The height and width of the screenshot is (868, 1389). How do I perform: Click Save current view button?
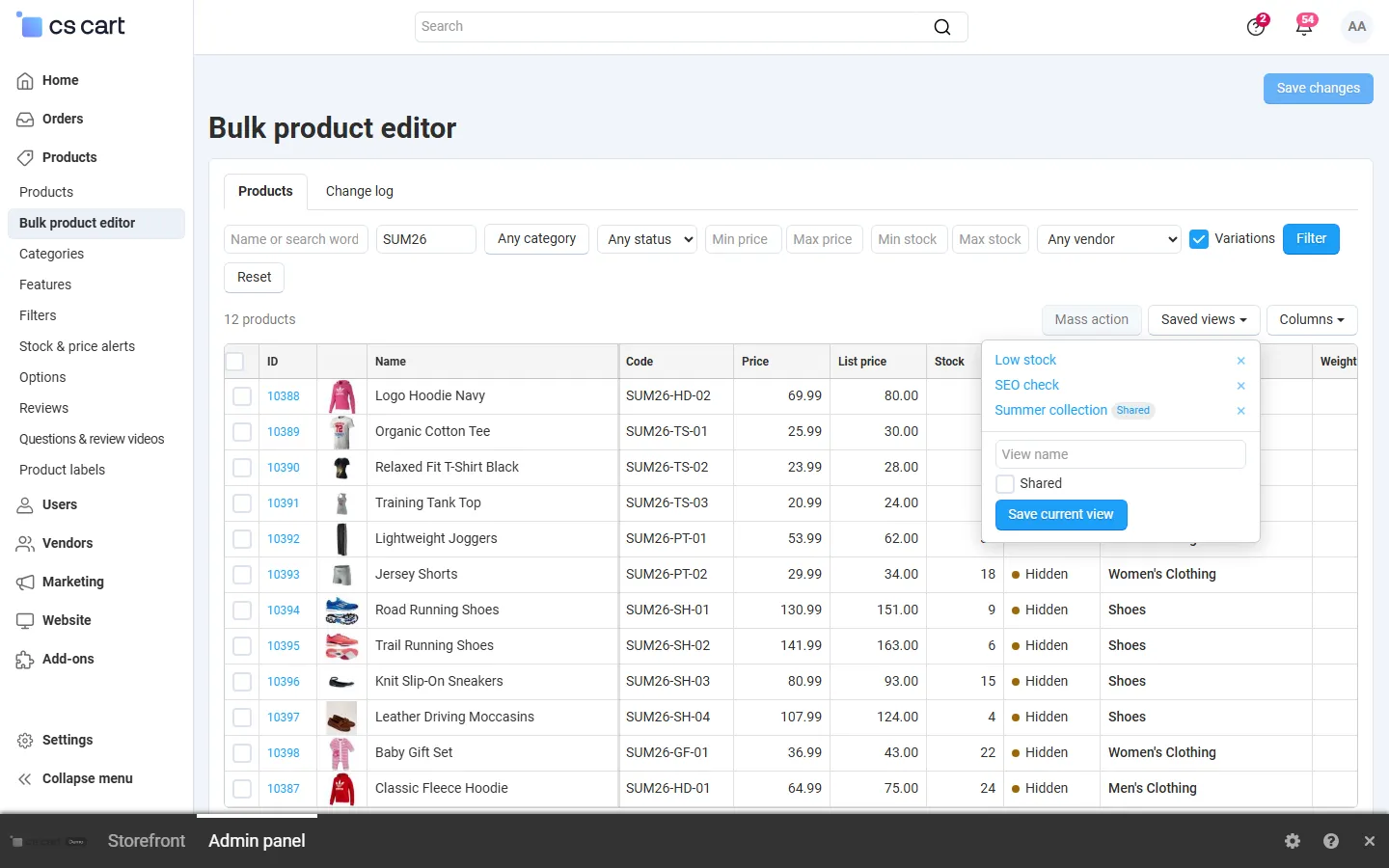(1061, 515)
